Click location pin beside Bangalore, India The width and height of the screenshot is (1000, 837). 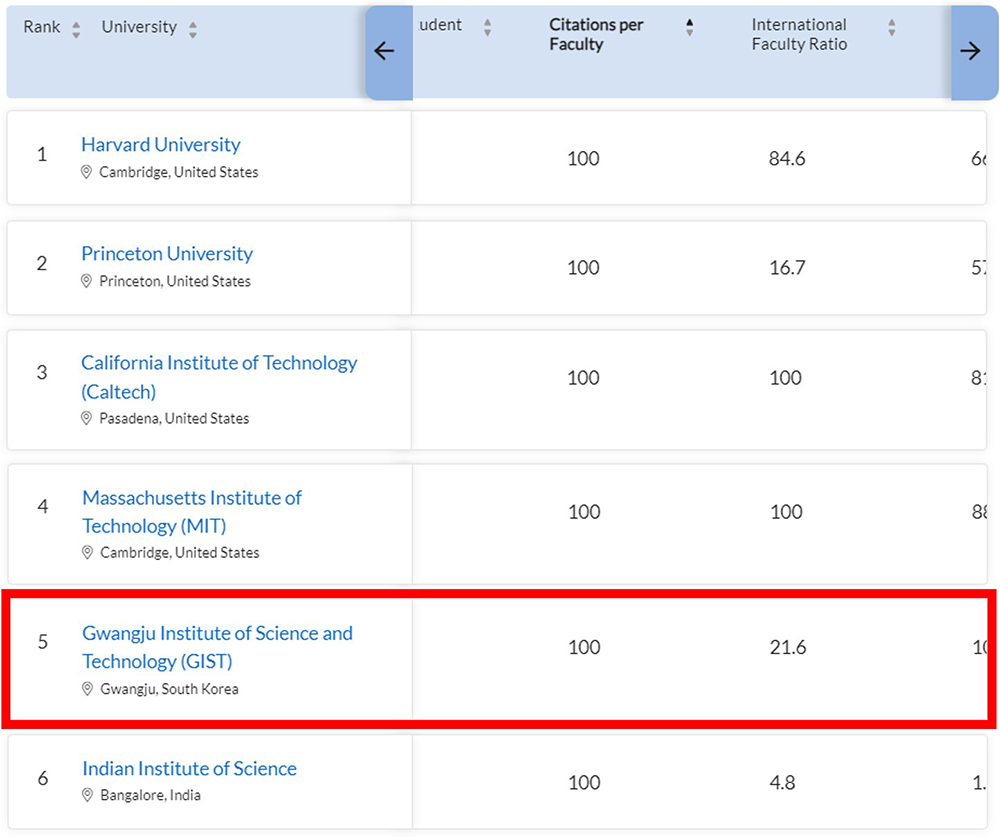point(88,796)
